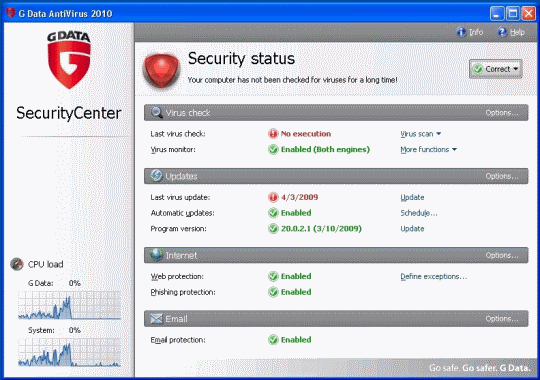This screenshot has height=380, width=540.
Task: Click red warning icon beside No execution
Action: pos(273,134)
